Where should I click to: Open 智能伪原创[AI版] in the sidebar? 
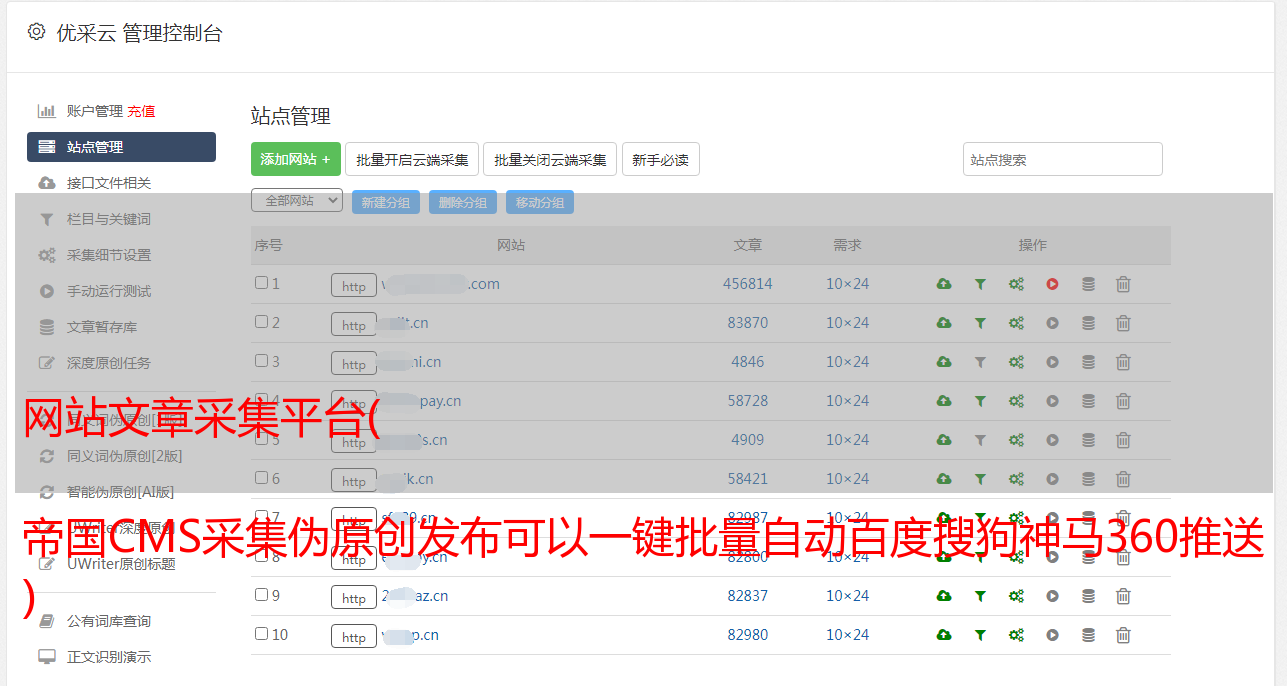click(120, 492)
